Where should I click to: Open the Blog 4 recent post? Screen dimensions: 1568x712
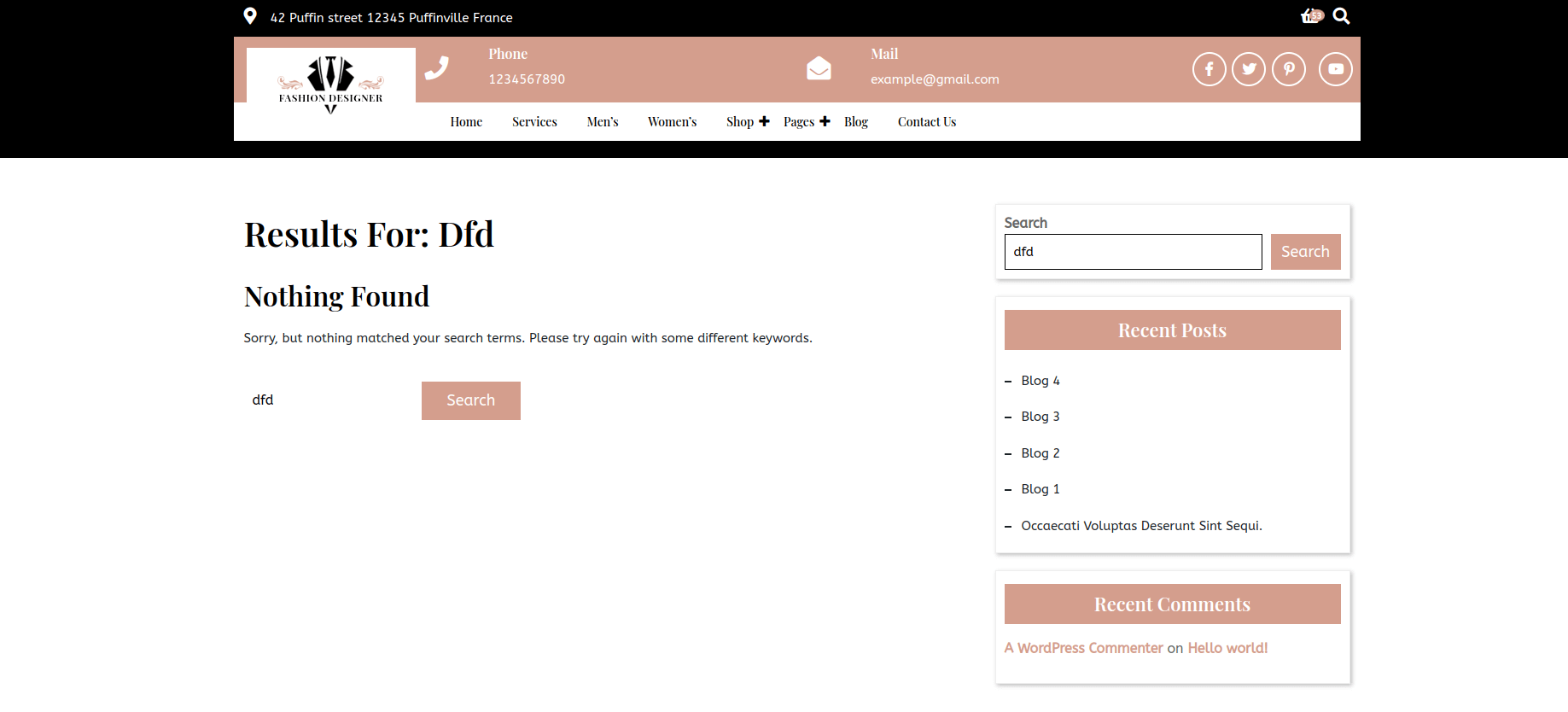(x=1040, y=381)
